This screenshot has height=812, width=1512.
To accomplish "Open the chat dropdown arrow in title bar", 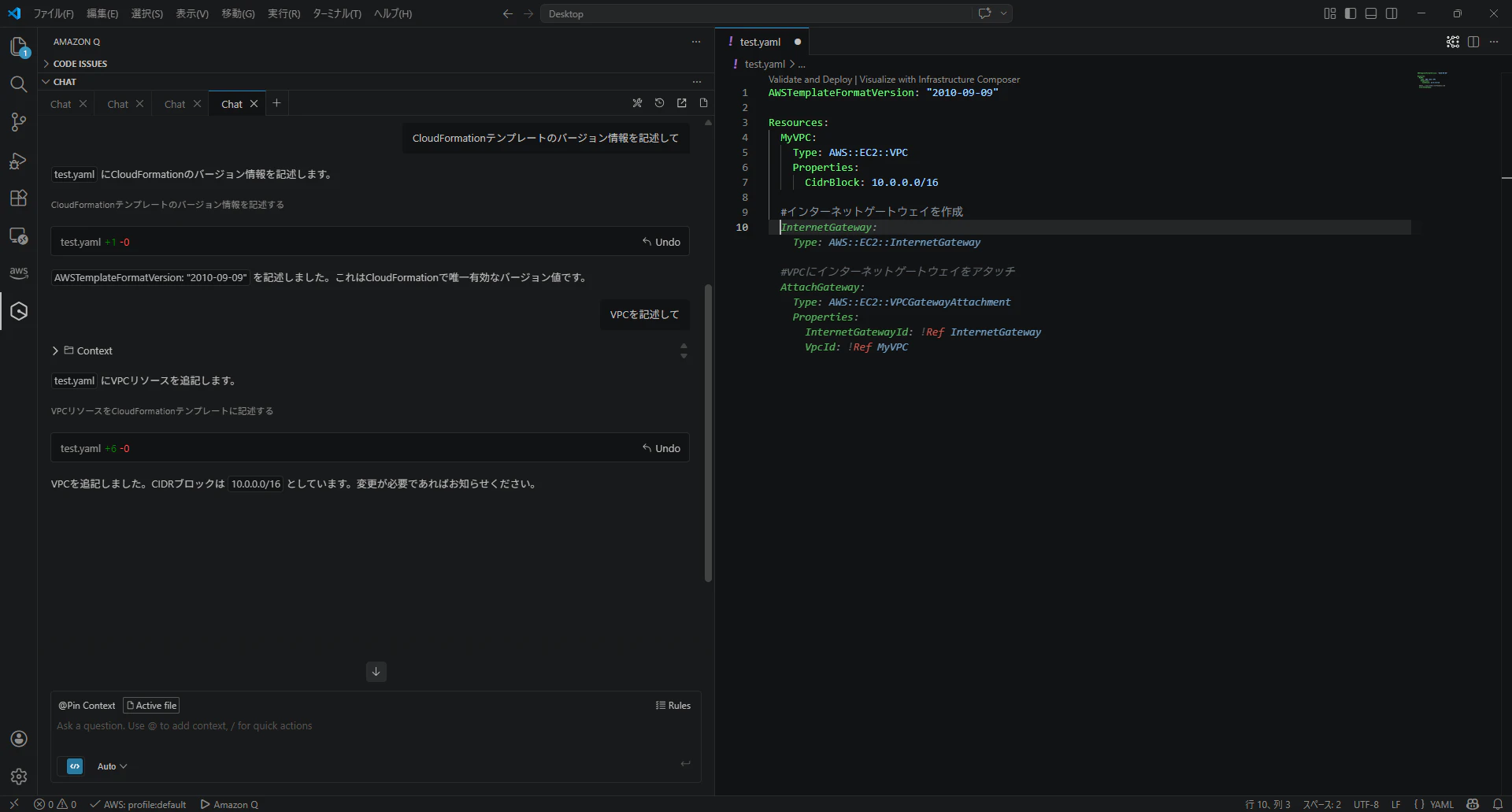I will pos(1003,13).
